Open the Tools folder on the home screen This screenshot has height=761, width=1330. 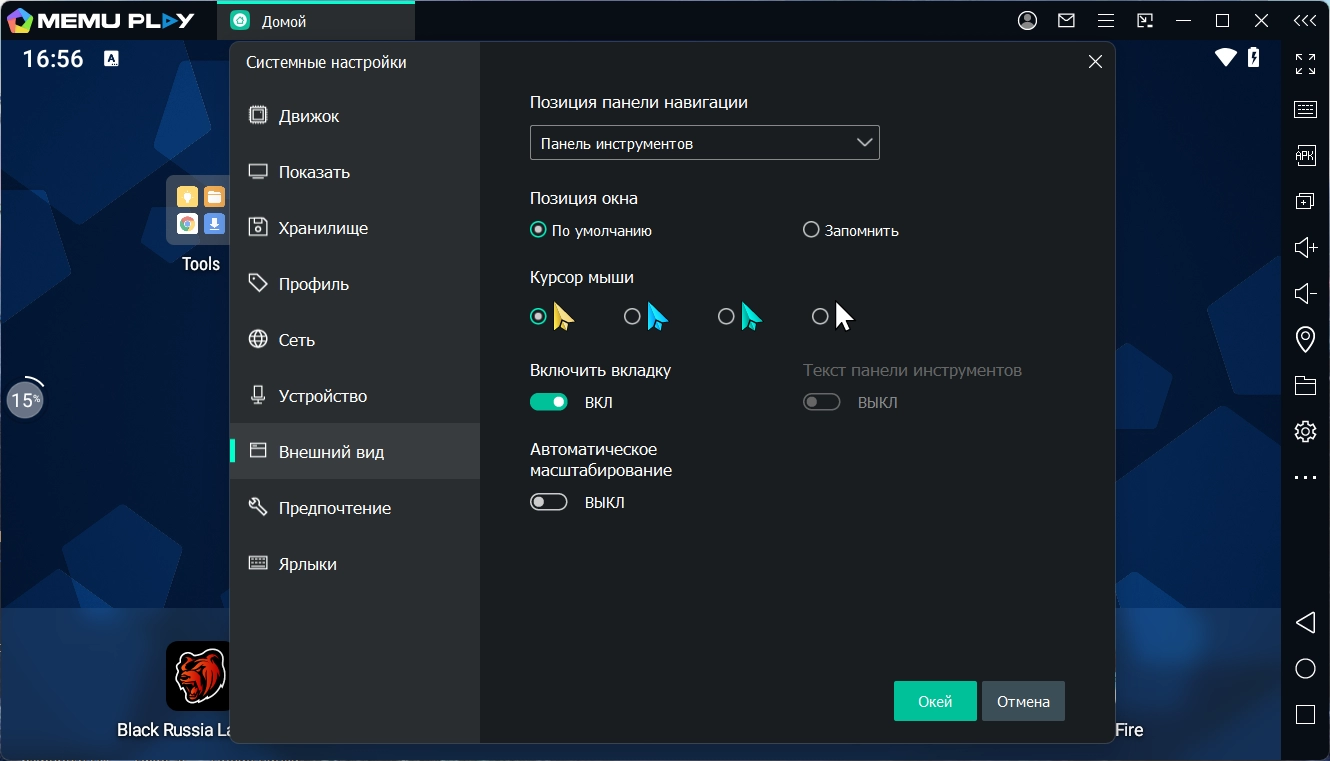click(x=198, y=224)
